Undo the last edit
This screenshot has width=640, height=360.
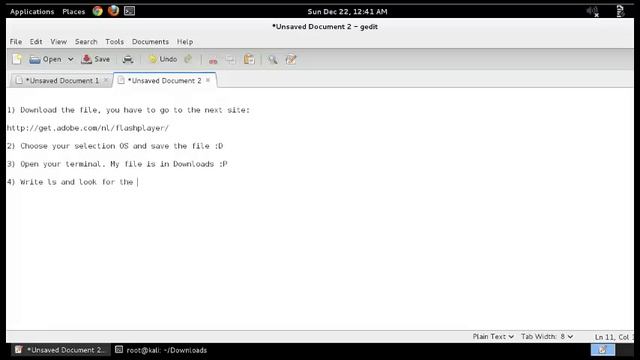tap(163, 60)
